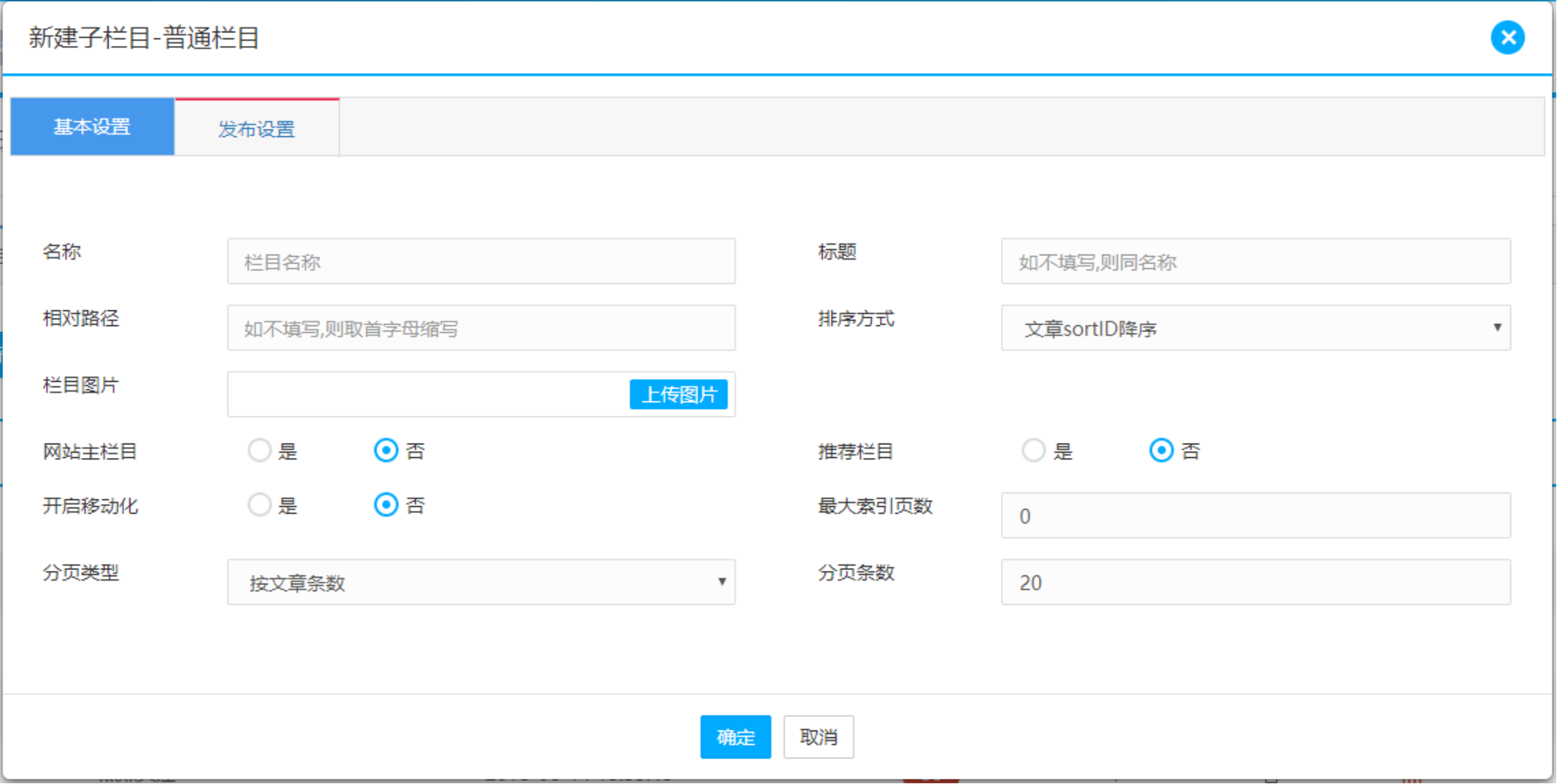
Task: Click the 栏目图片 path field
Action: pyautogui.click(x=428, y=394)
